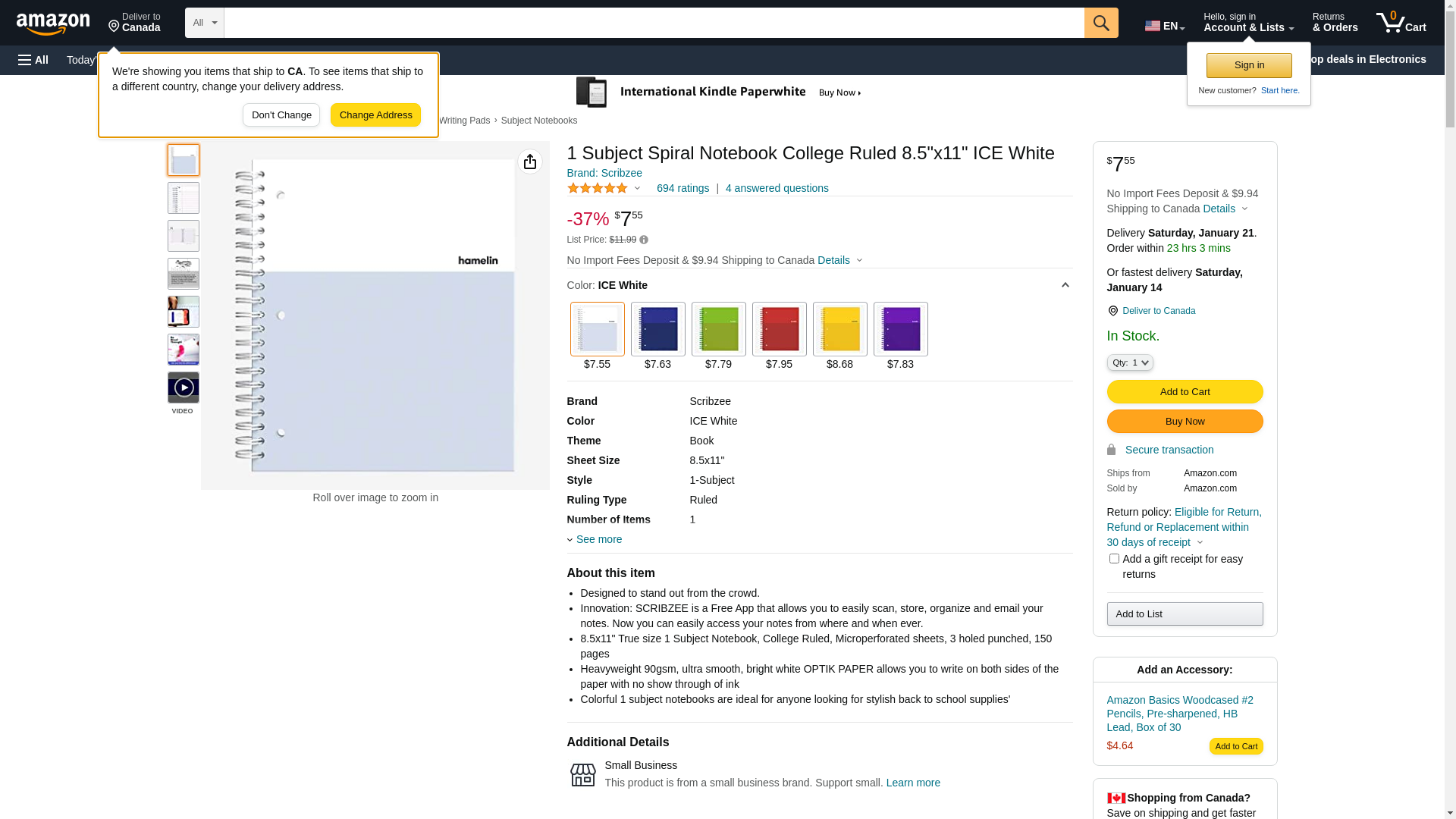1456x819 pixels.
Task: Open the search category All dropdown
Action: pyautogui.click(x=204, y=23)
